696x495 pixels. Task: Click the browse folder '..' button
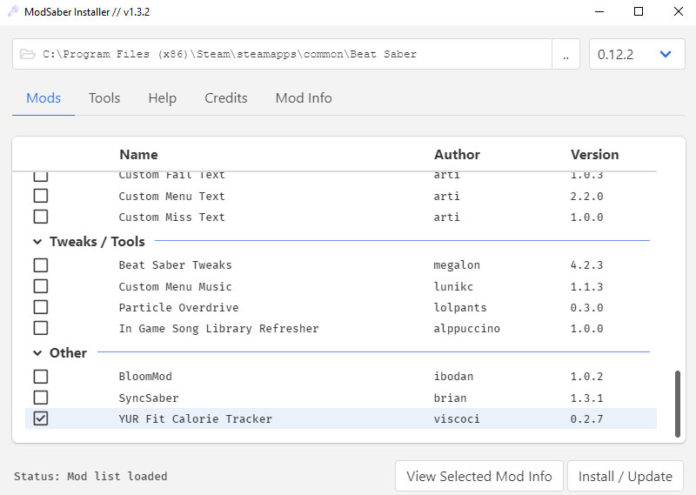(566, 55)
